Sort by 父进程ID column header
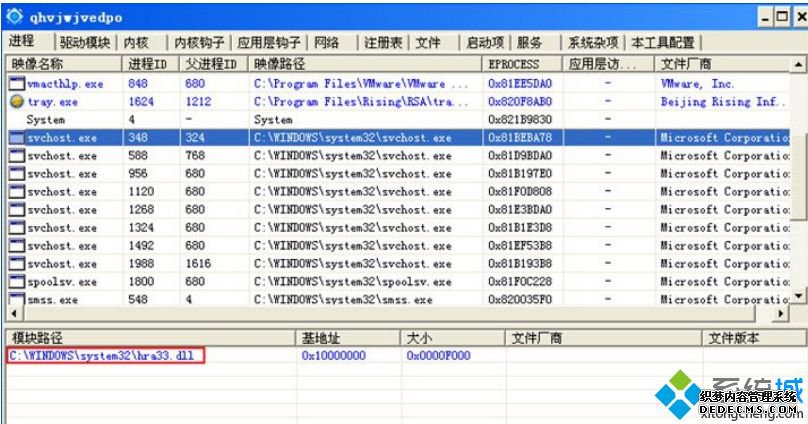Screen dimensions: 808x424 [214, 64]
